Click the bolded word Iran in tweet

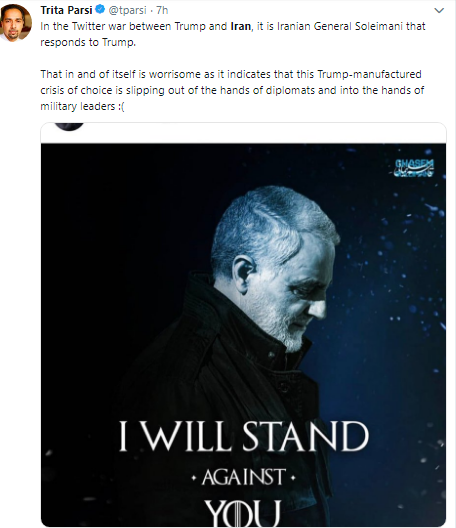click(240, 26)
